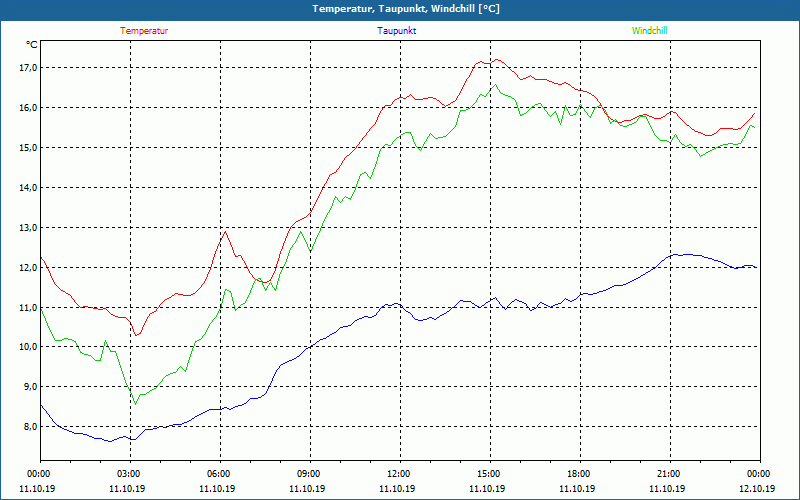The width and height of the screenshot is (800, 500).
Task: Click the 13,0 y-axis value
Action: [x=28, y=228]
